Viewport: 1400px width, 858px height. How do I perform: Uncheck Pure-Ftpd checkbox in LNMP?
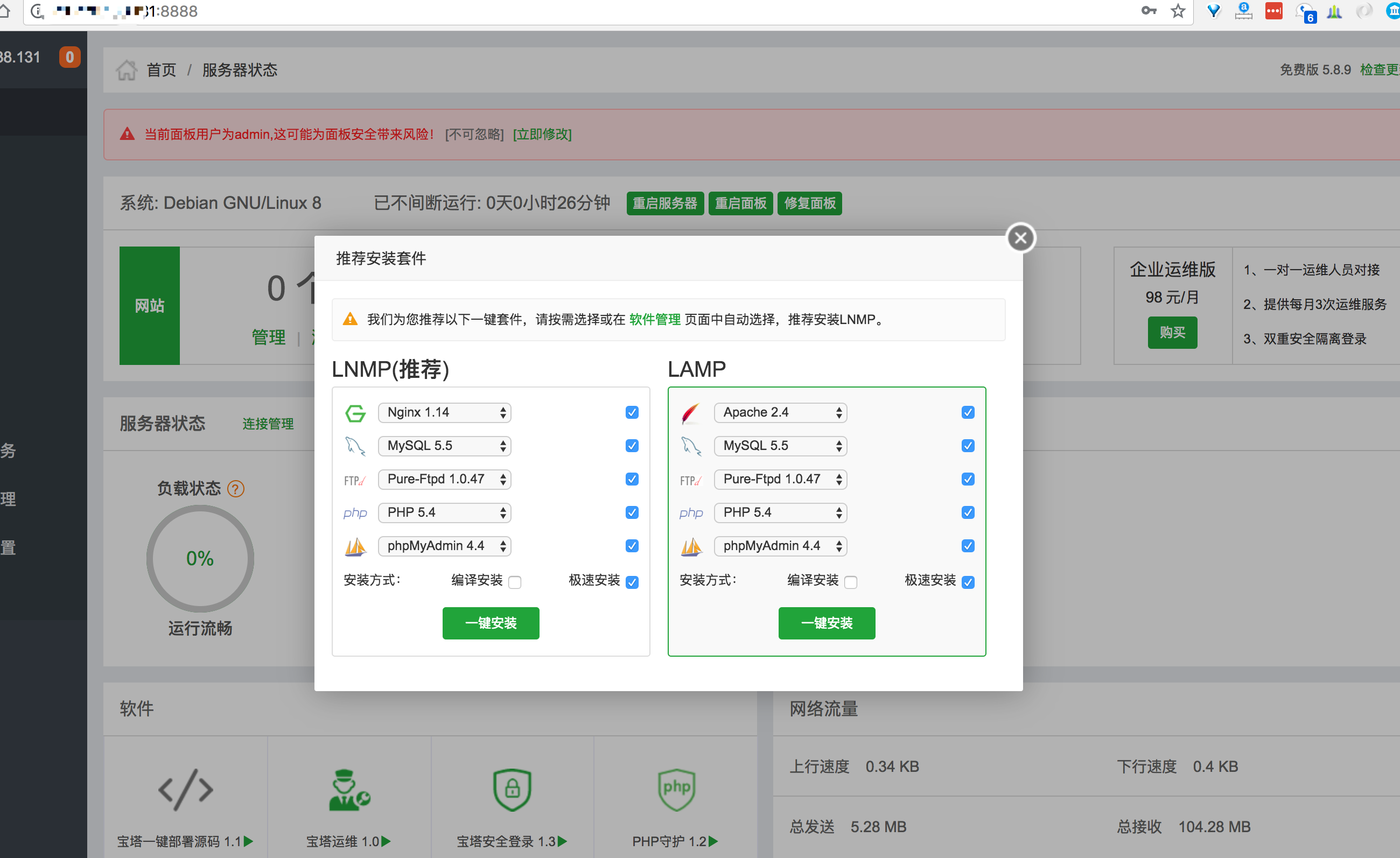pyautogui.click(x=632, y=479)
